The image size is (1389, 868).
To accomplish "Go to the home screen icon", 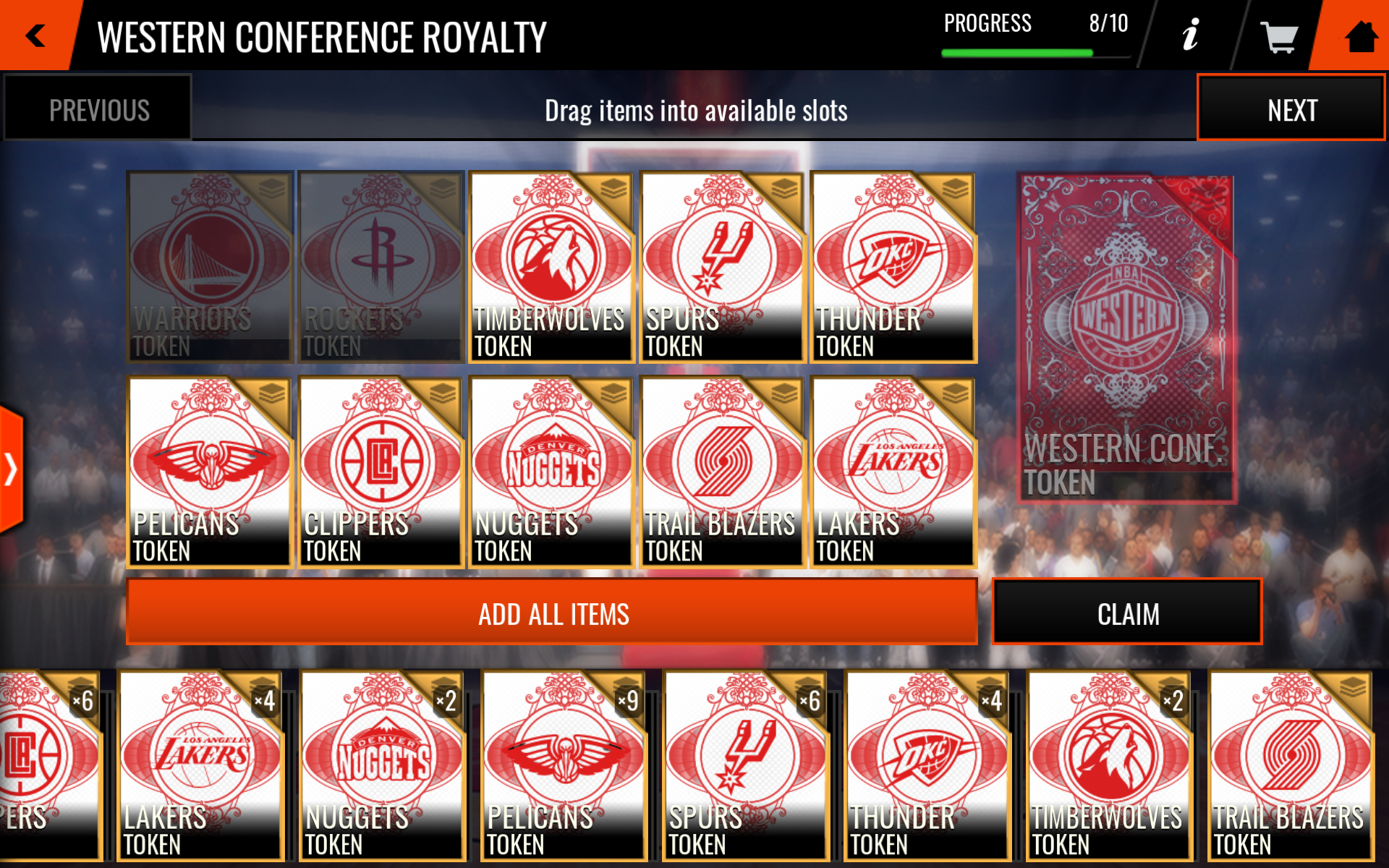I will click(x=1360, y=36).
